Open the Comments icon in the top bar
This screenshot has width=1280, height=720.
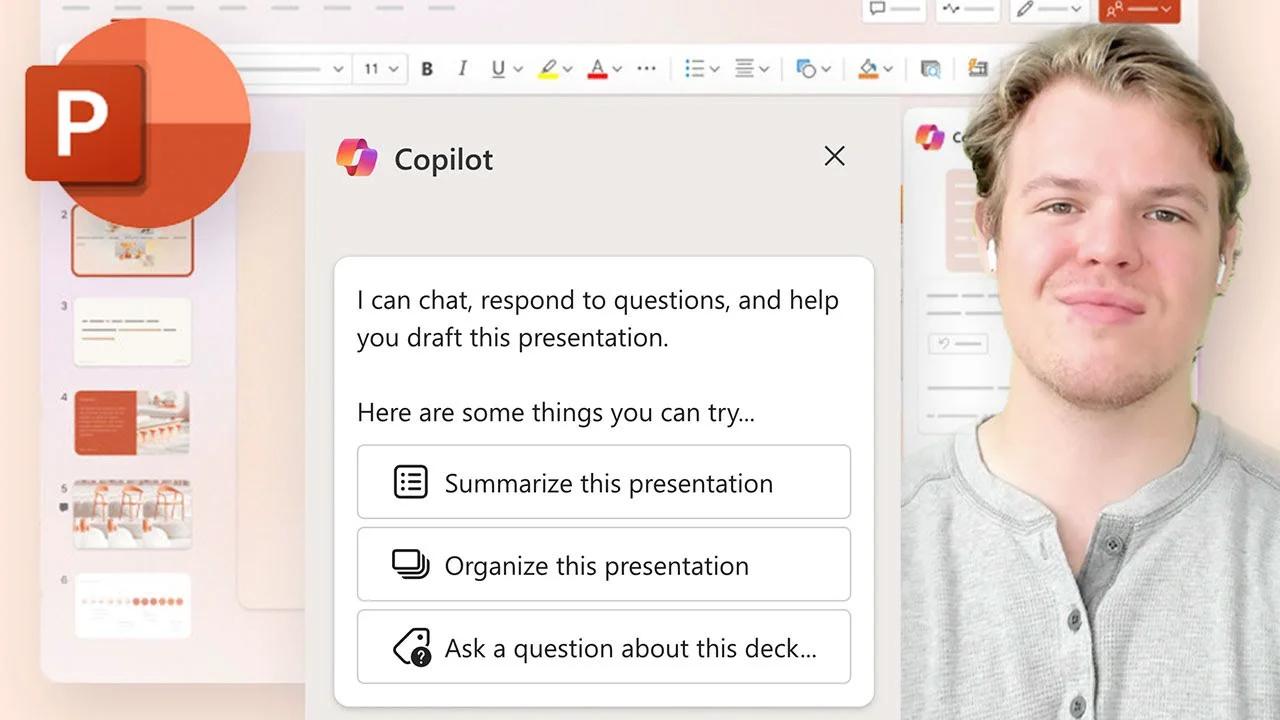877,11
